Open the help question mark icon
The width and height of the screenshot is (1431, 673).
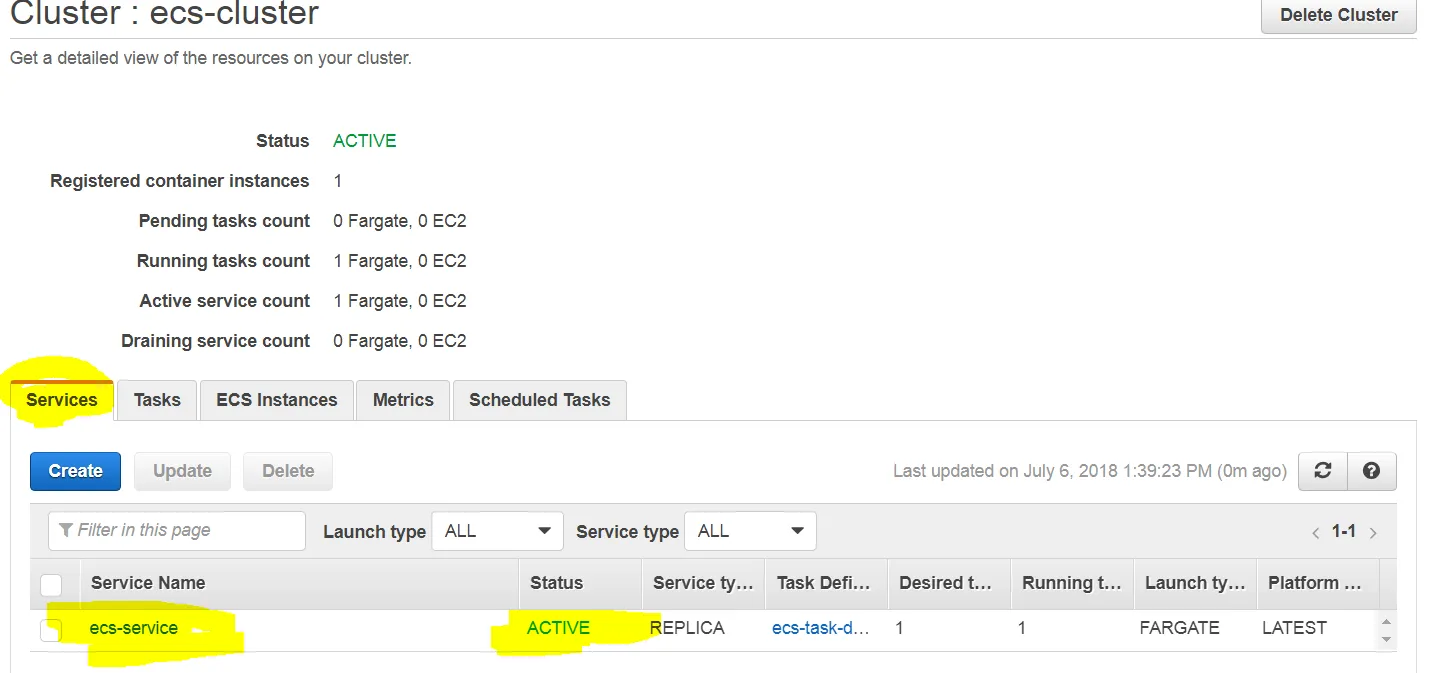coord(1372,471)
